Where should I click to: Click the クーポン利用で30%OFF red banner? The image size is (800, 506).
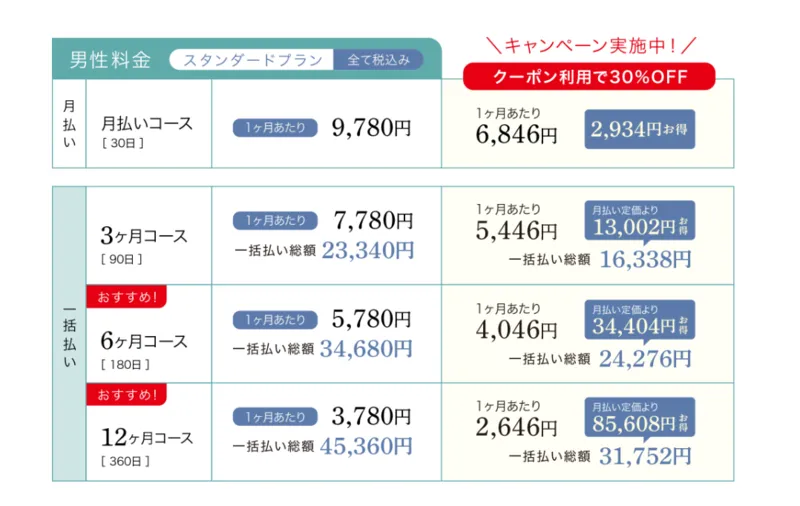click(589, 77)
